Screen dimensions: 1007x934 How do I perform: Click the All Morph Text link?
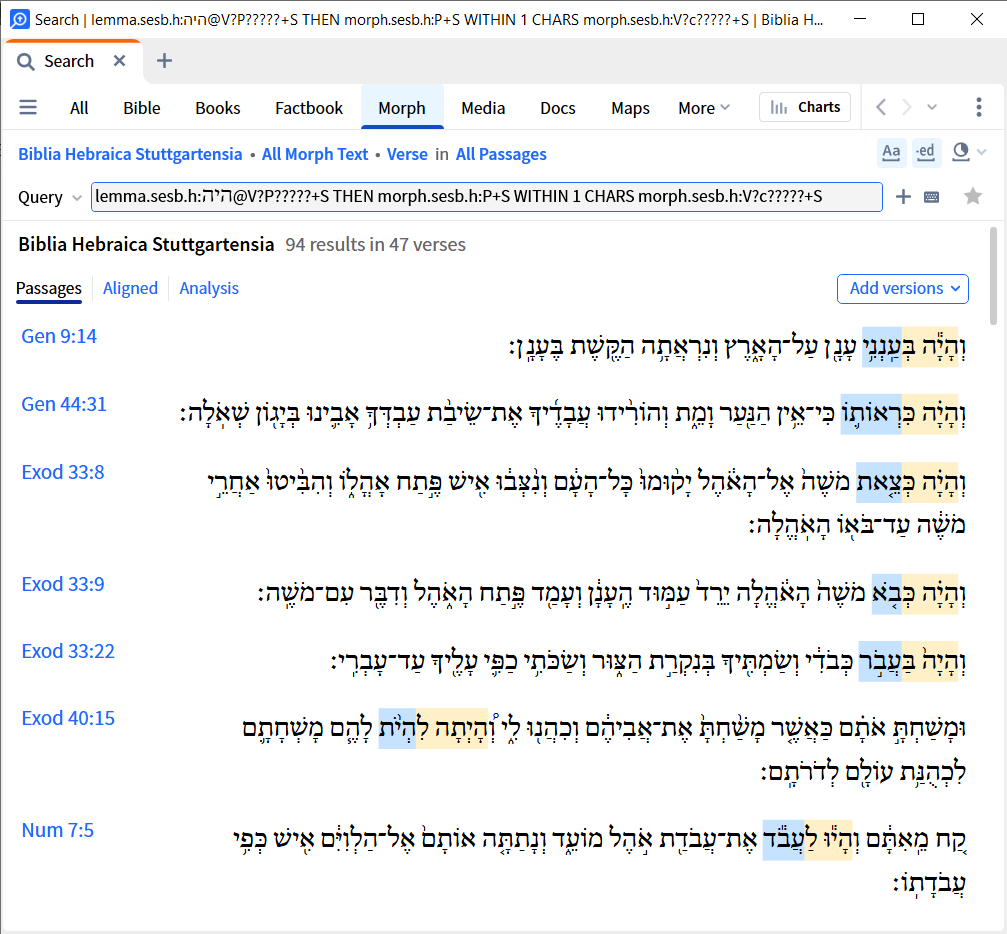click(x=315, y=154)
